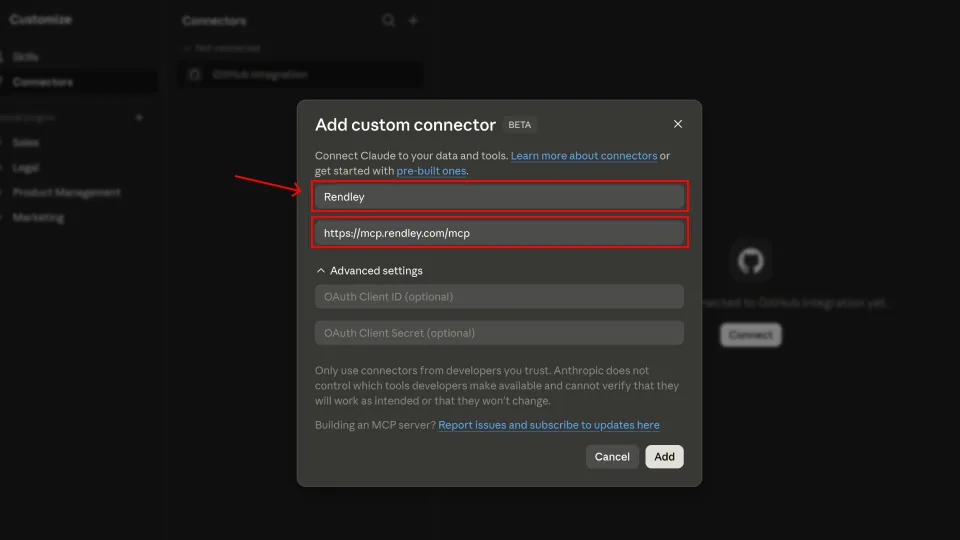Open the pre-built ones link
Image resolution: width=960 pixels, height=540 pixels.
click(x=431, y=171)
